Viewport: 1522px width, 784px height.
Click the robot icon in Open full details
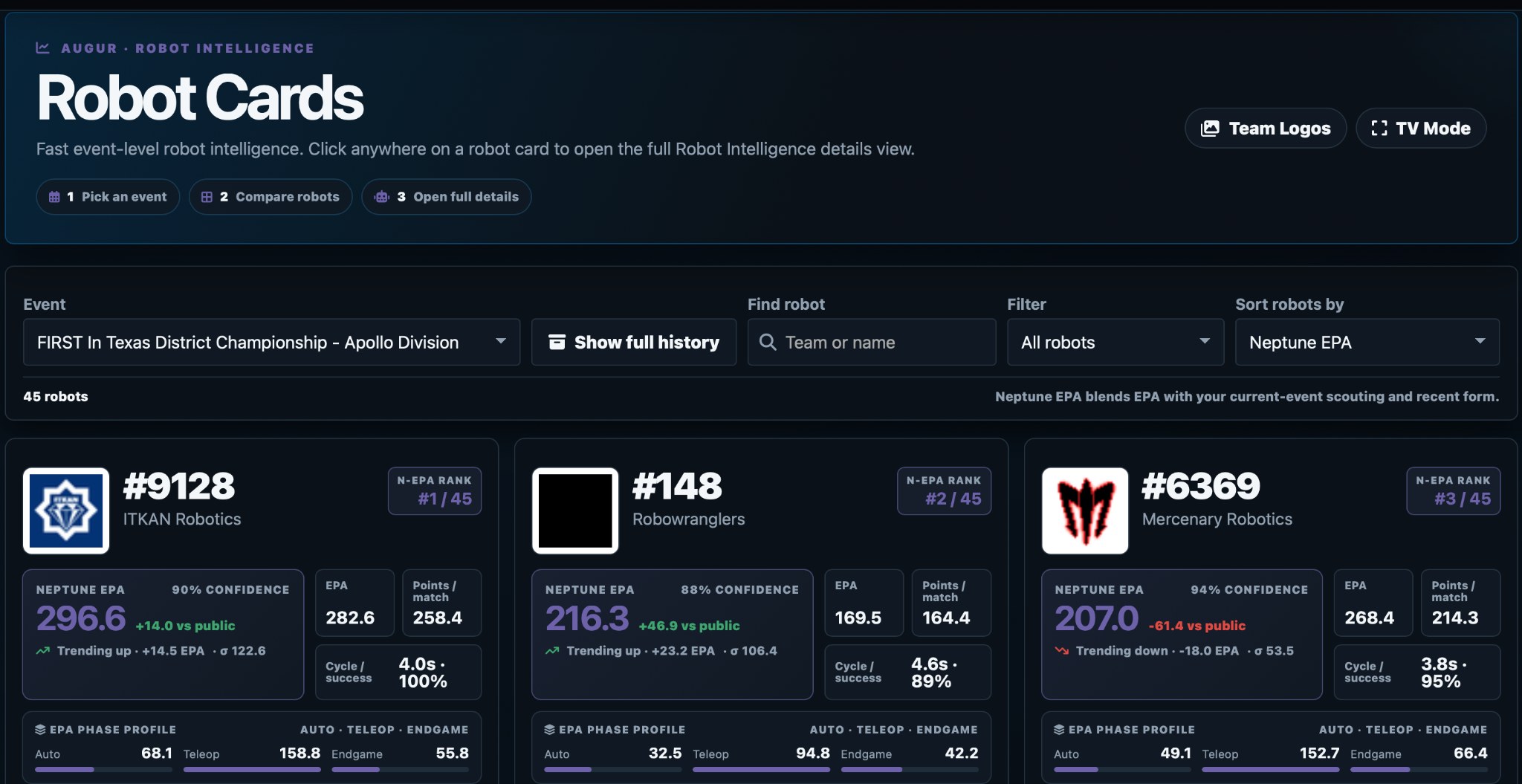click(x=382, y=197)
